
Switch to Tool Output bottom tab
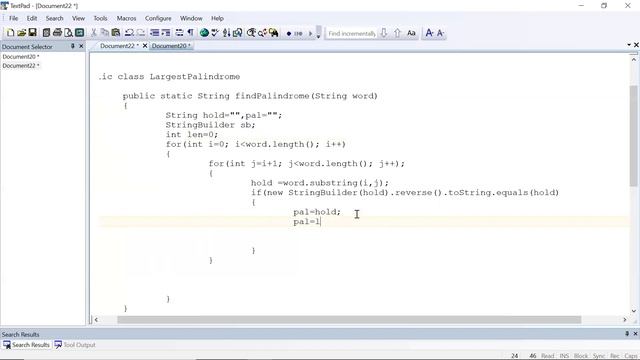pos(75,345)
